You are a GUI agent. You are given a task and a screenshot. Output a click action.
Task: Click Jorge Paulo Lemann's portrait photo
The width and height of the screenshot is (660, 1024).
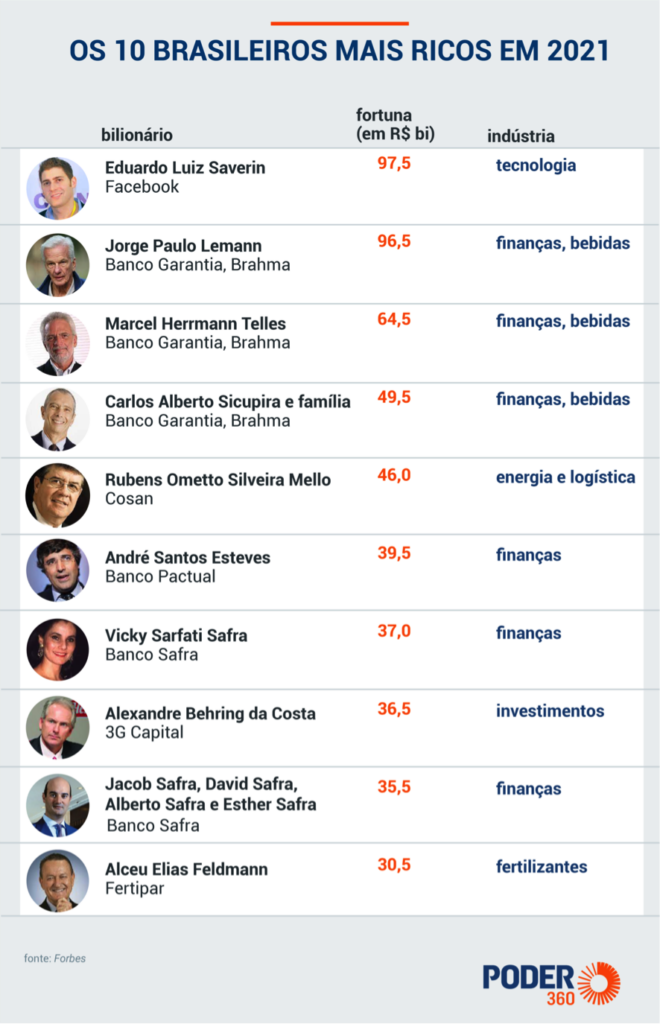[x=57, y=265]
